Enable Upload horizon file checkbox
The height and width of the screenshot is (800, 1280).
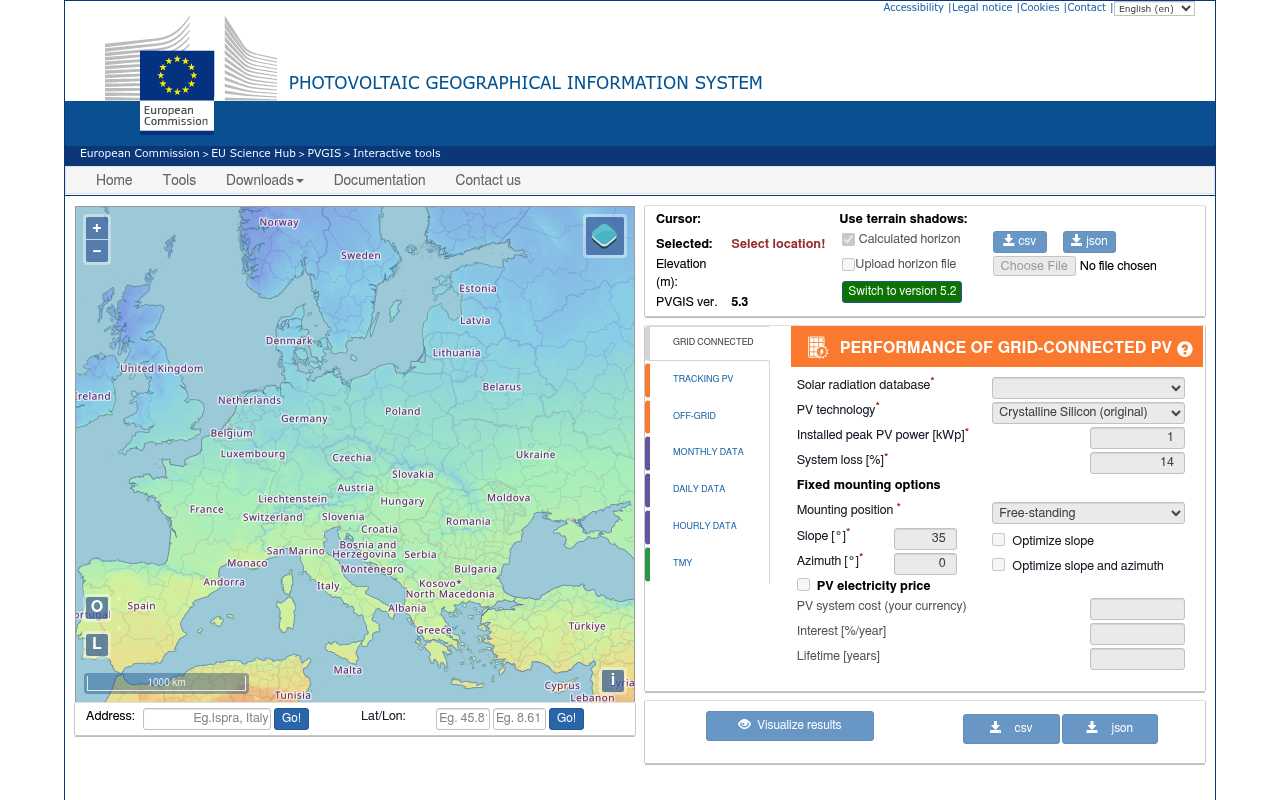[x=848, y=265]
